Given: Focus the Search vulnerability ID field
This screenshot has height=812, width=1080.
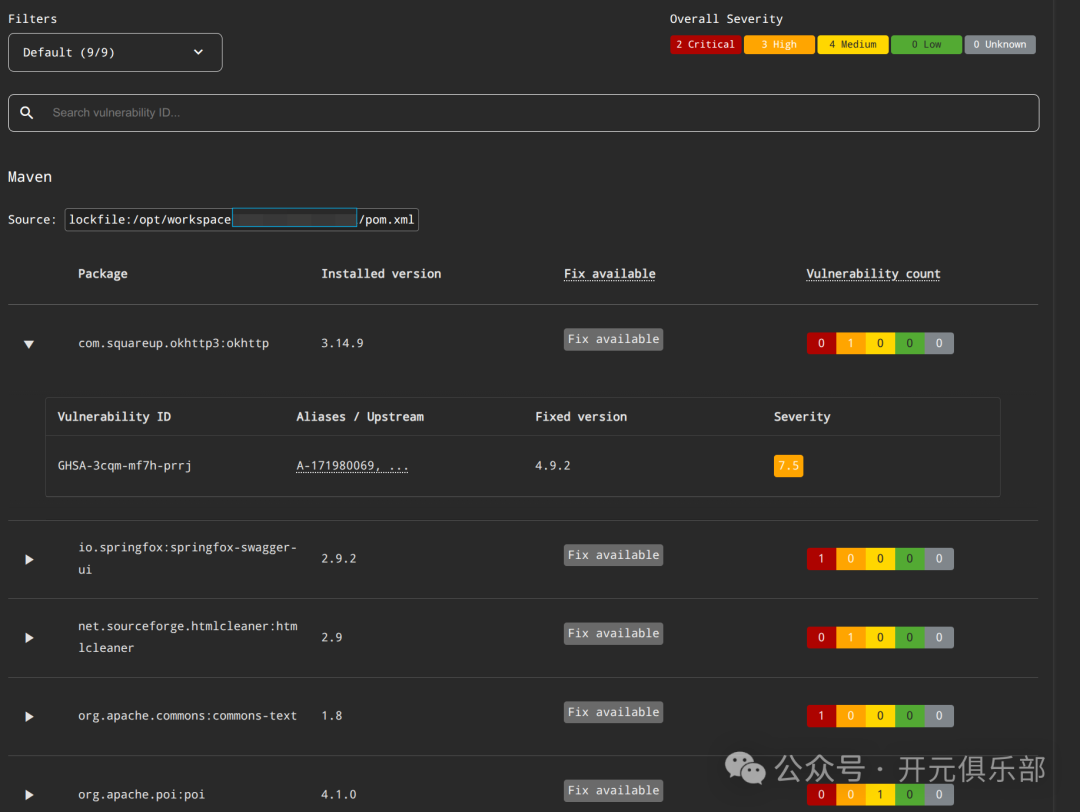Looking at the screenshot, I should point(523,113).
